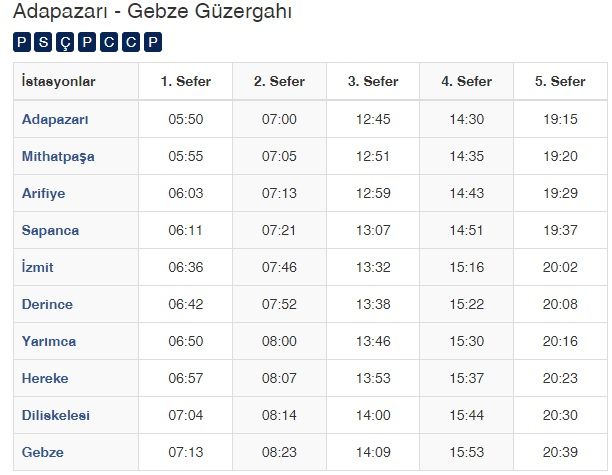612x475 pixels.
Task: Open the Gebze station link
Action: coord(43,452)
